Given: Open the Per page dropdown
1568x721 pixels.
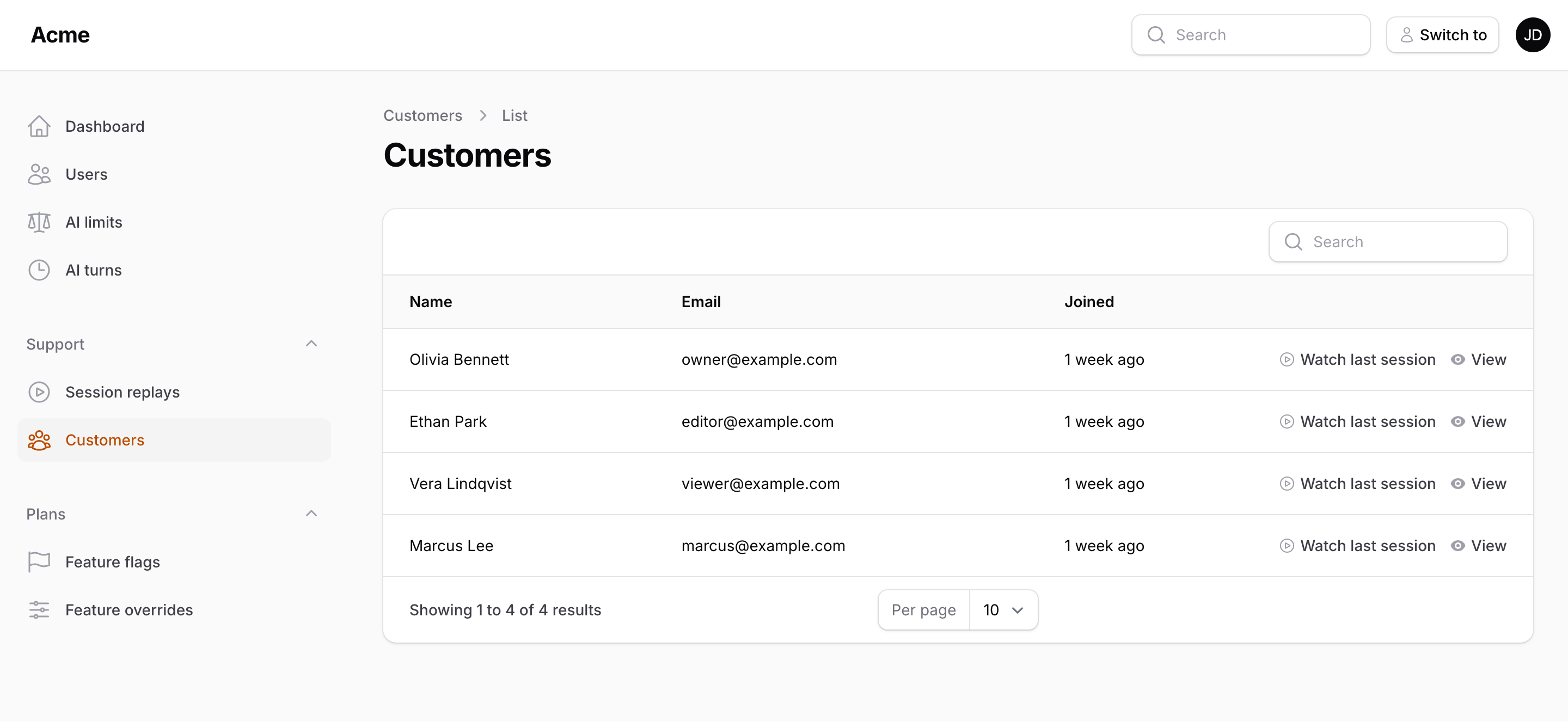Looking at the screenshot, I should [x=1003, y=609].
